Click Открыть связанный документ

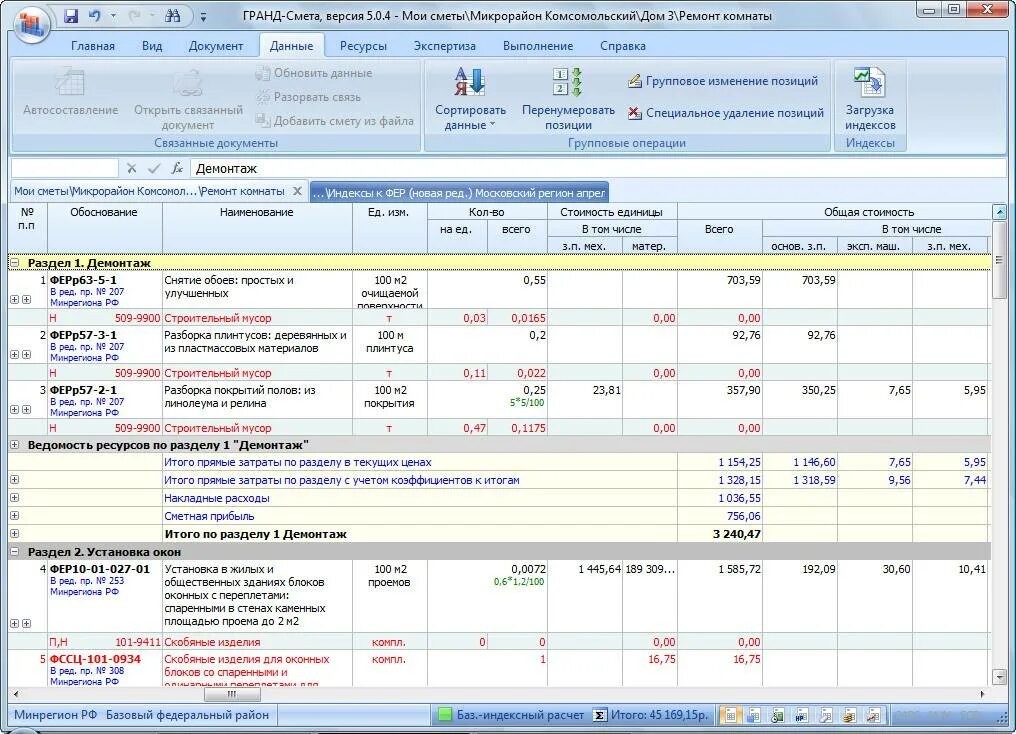[188, 98]
